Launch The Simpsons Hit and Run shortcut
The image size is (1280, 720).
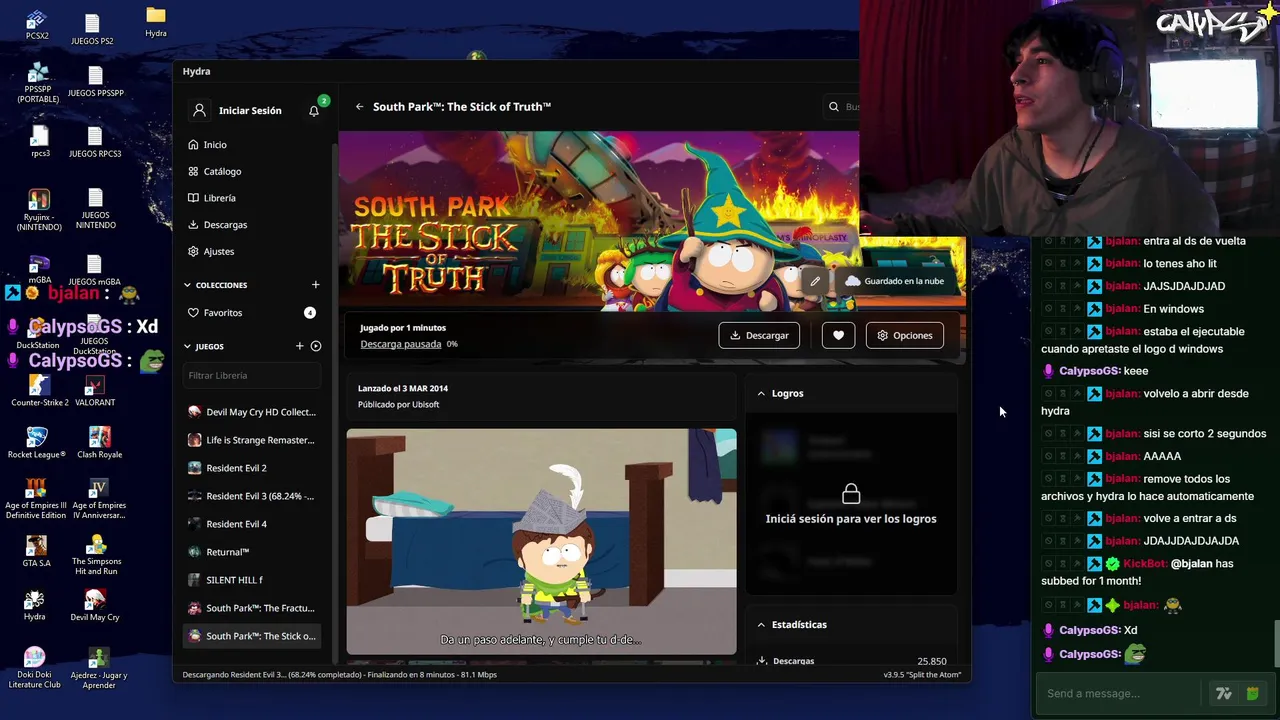pyautogui.click(x=96, y=555)
